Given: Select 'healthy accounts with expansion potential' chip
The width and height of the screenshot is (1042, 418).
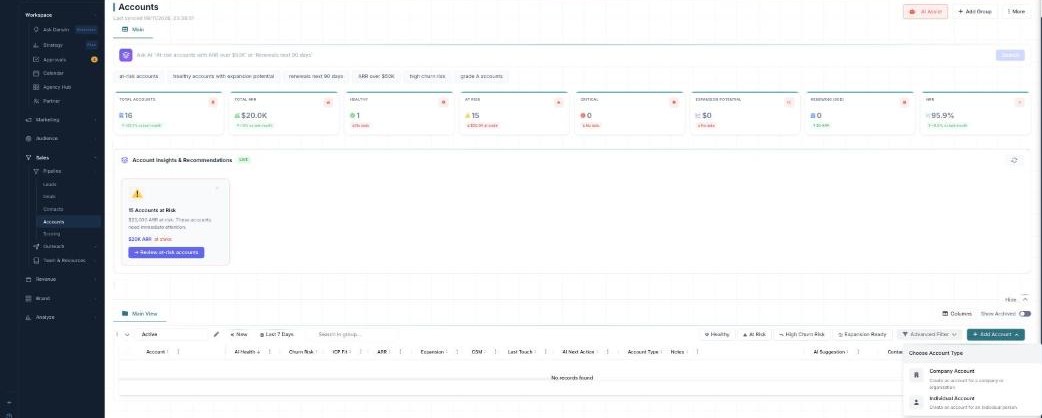Looking at the screenshot, I should click(223, 76).
